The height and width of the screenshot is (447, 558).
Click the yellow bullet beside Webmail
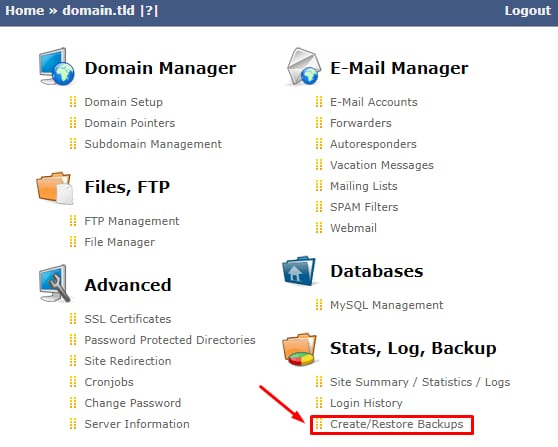coord(319,228)
